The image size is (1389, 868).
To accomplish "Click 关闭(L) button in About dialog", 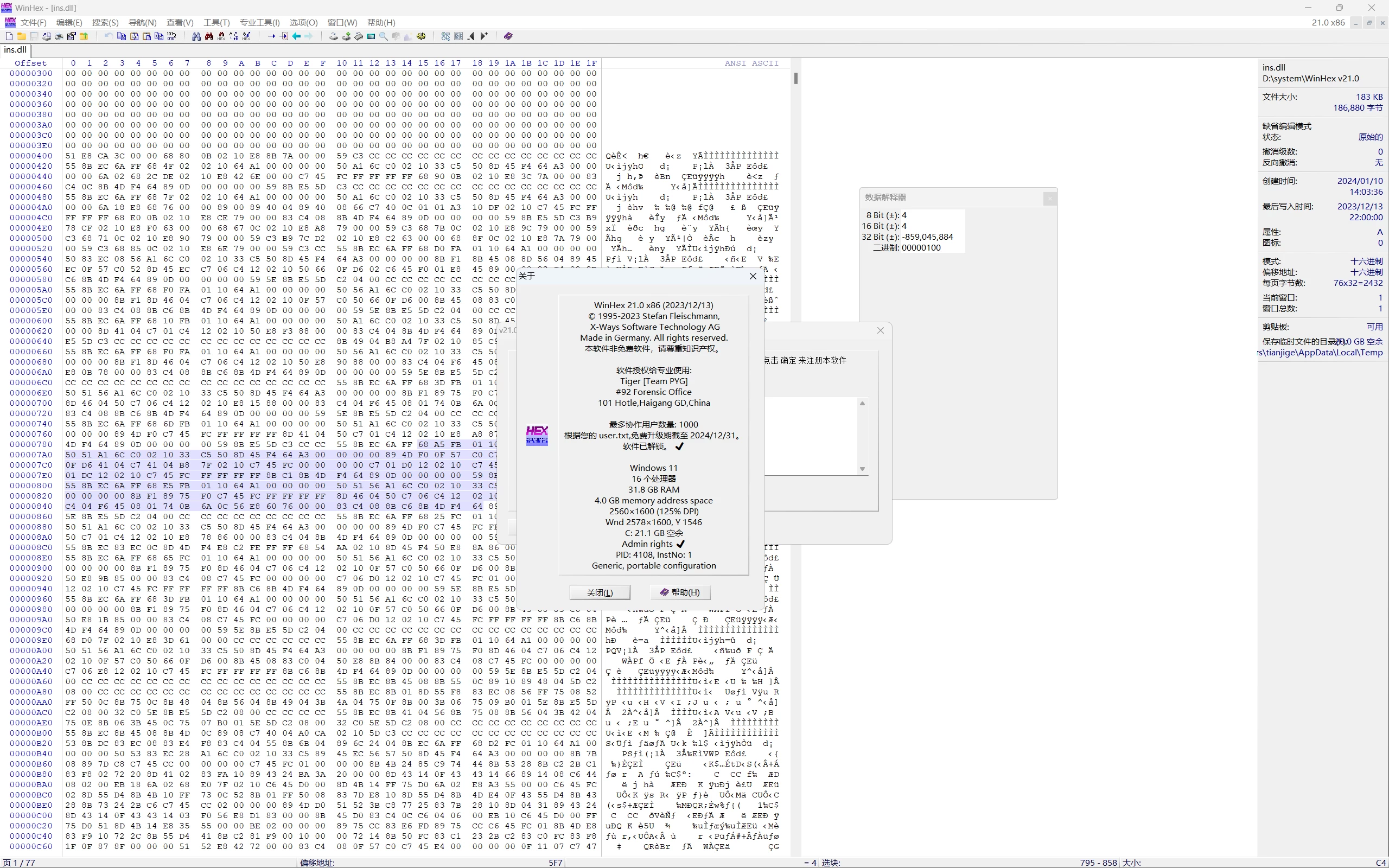I will (x=600, y=592).
